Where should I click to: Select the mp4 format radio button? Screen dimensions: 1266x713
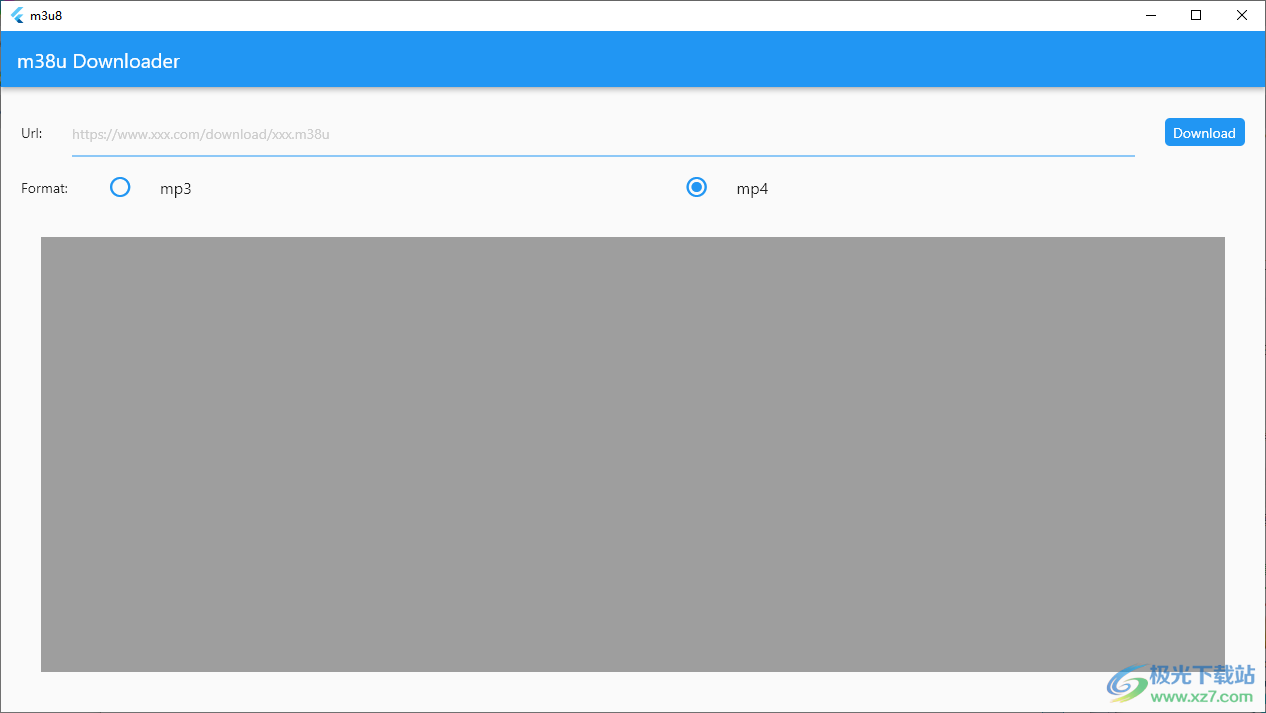pos(697,187)
